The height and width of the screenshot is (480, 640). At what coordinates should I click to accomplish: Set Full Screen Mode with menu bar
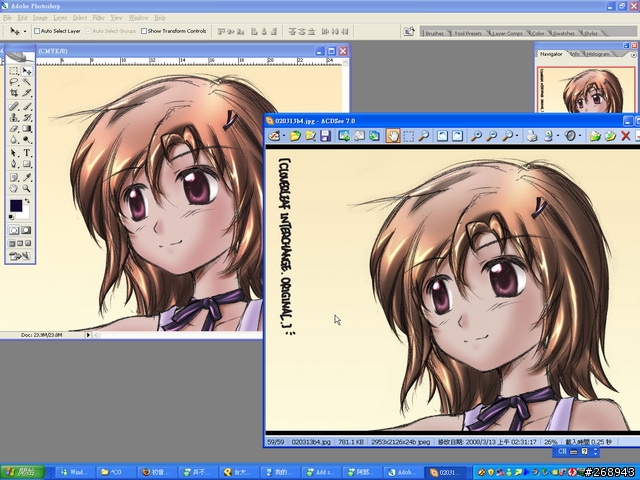[20, 244]
